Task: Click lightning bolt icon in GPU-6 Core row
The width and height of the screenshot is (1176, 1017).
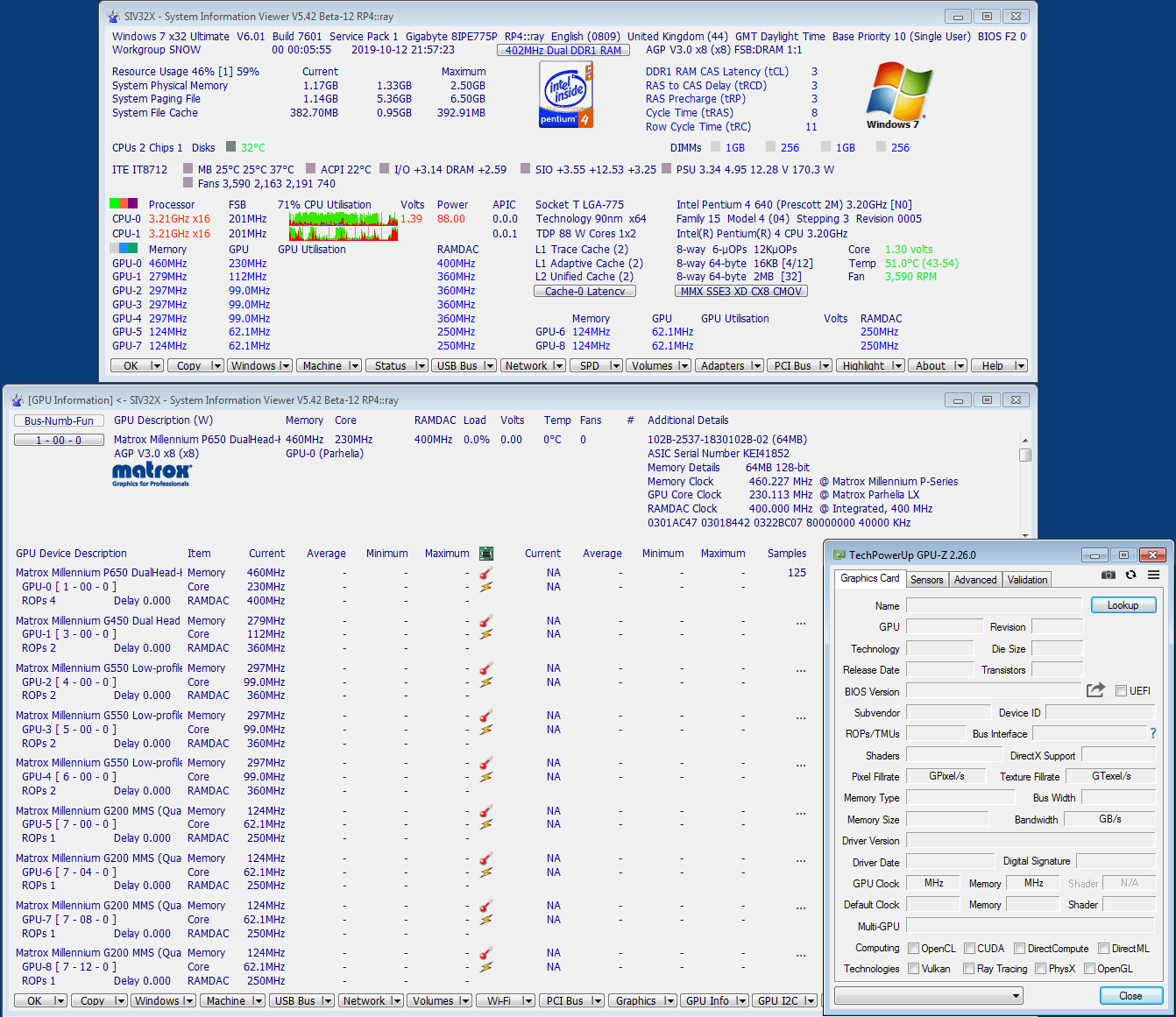Action: click(x=486, y=872)
